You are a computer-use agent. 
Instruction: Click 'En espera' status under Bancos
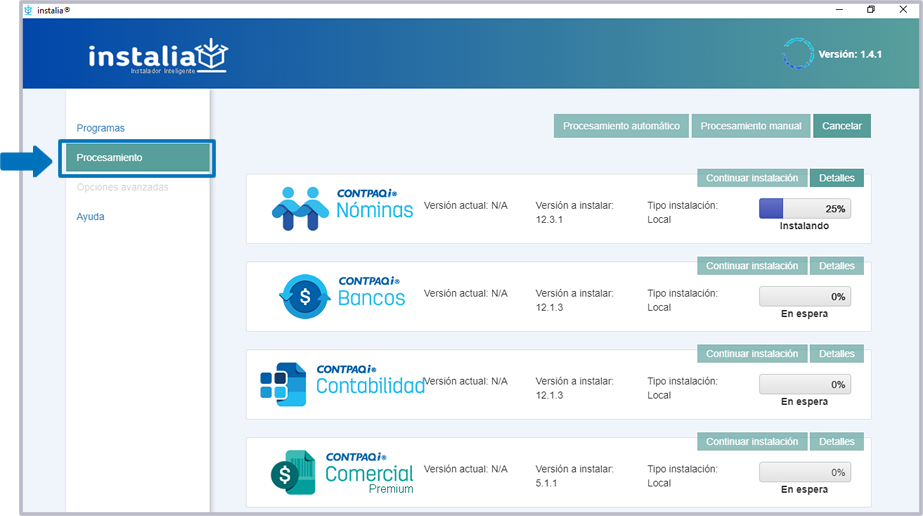click(804, 314)
